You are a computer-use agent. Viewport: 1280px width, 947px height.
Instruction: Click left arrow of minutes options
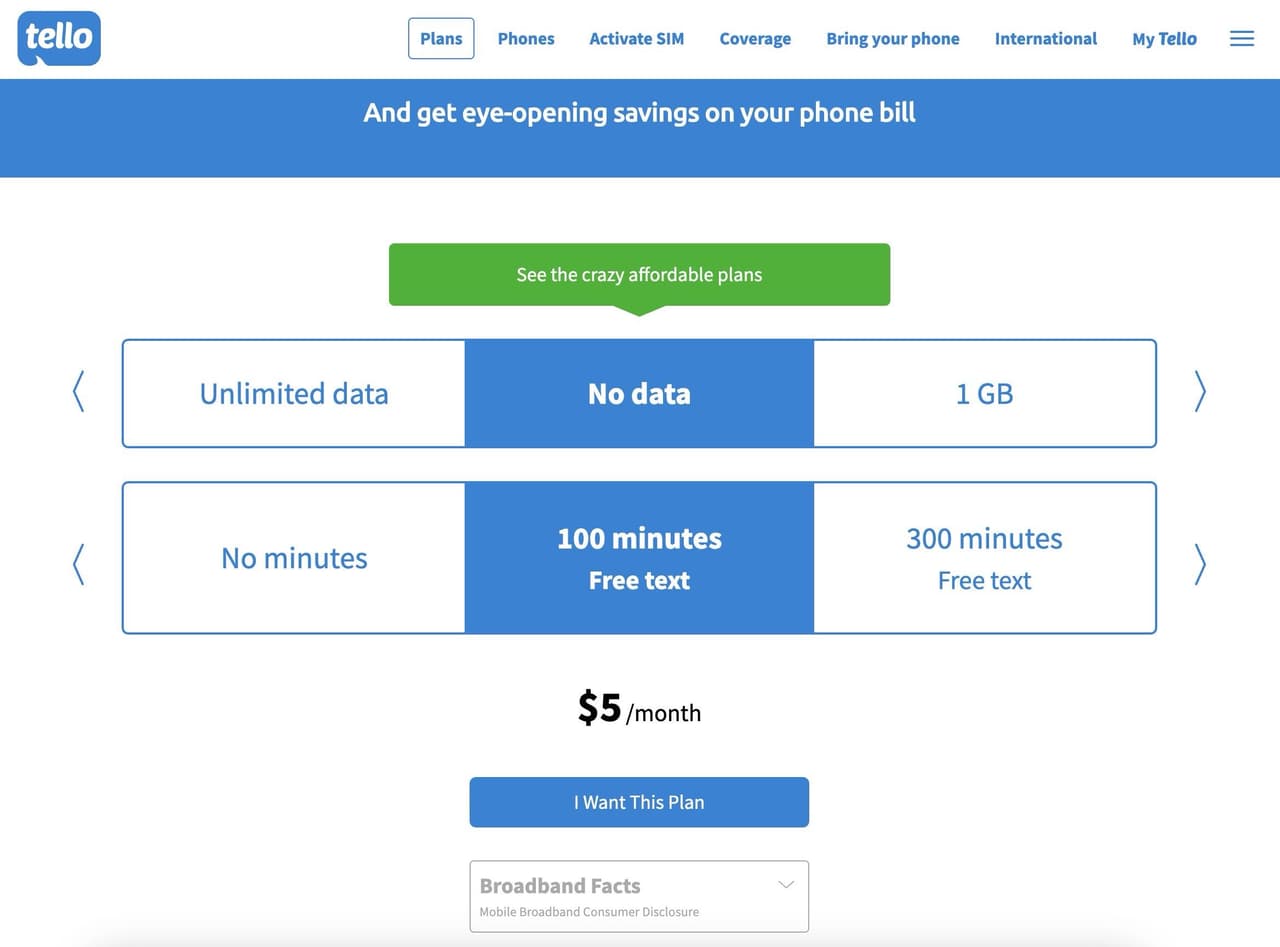pos(79,564)
